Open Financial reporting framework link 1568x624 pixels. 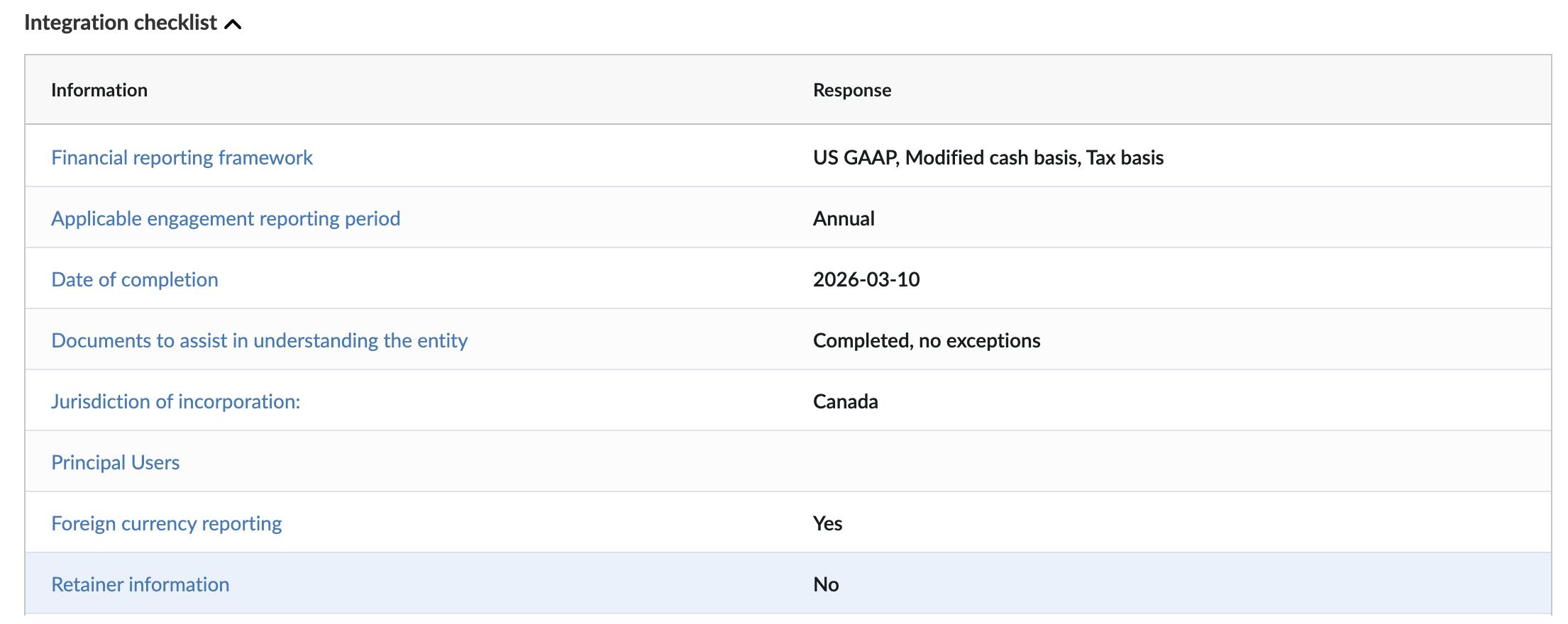182,157
